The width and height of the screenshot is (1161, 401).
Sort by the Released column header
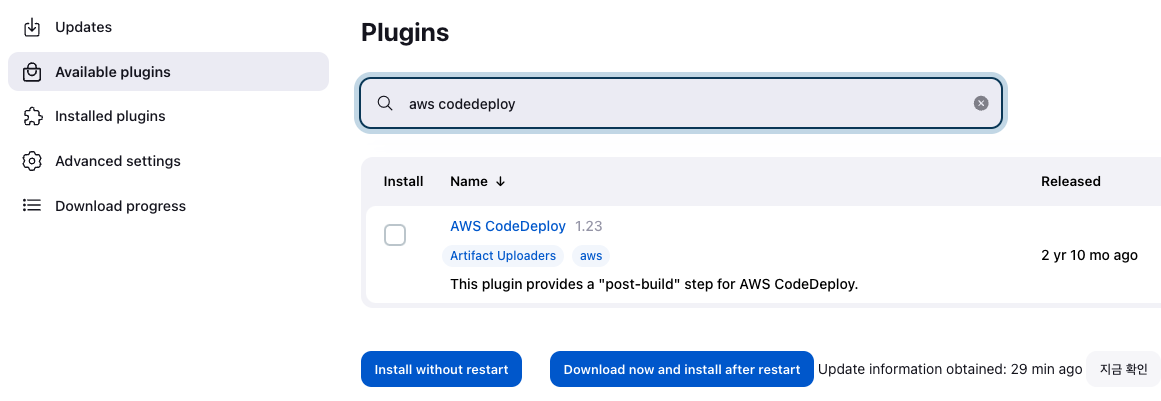click(1071, 181)
